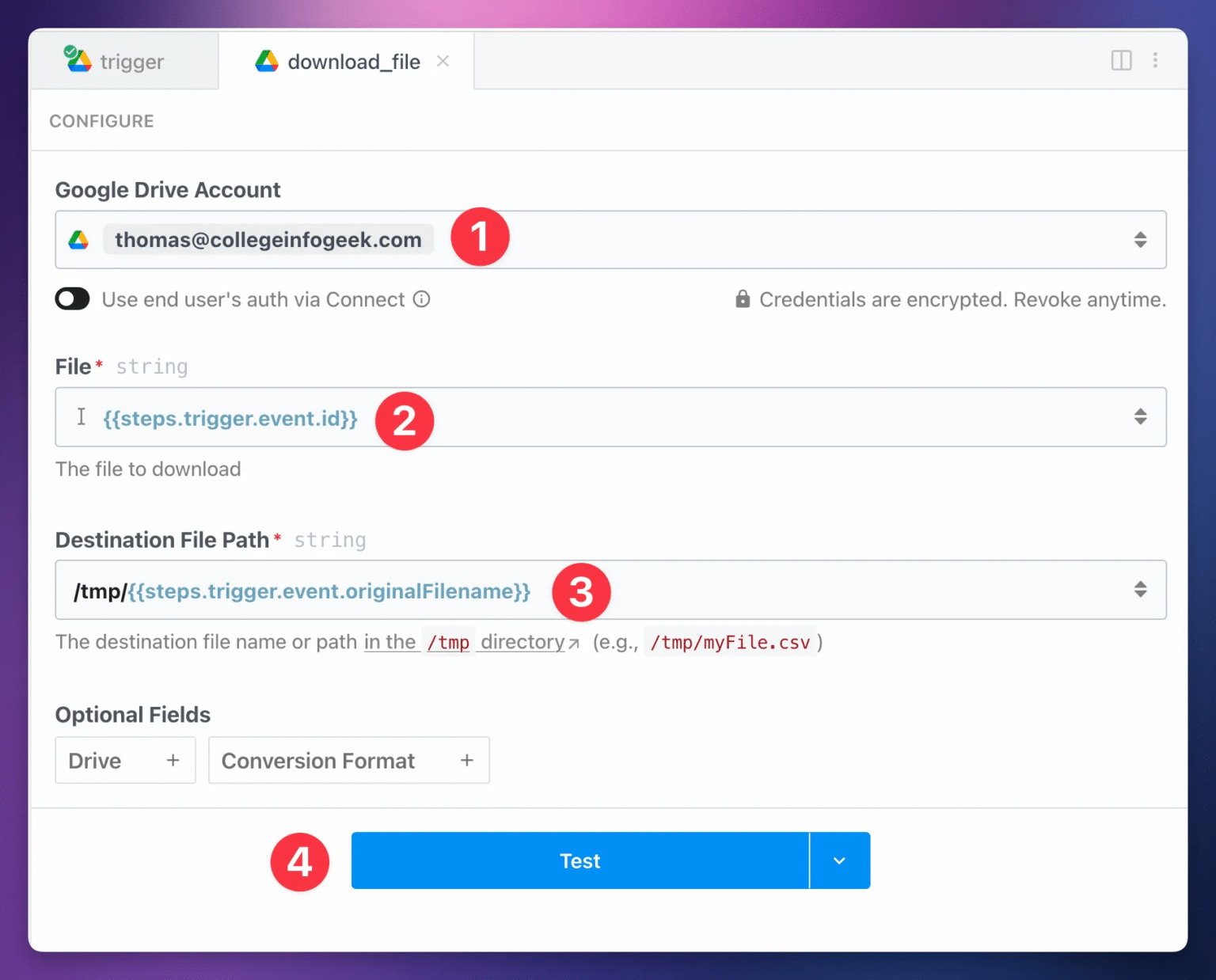
Task: Click the thomas@collegeinfogeek.com account pill
Action: pos(268,239)
